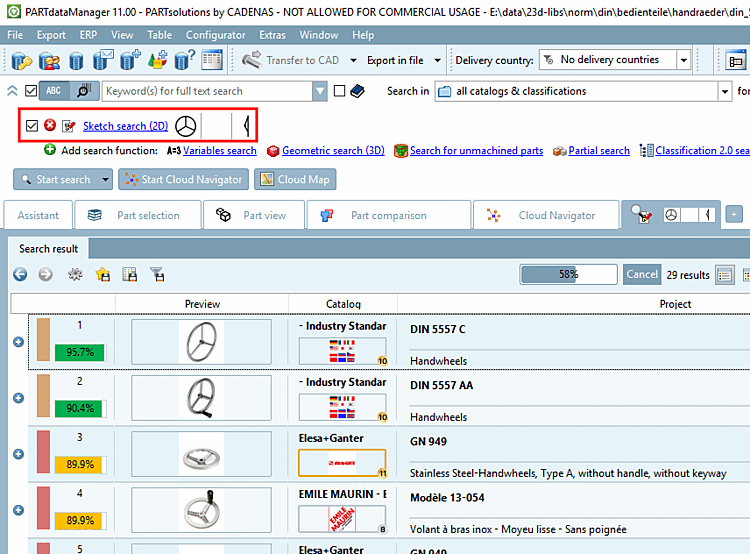Click the database with envelope icon

tap(103, 60)
